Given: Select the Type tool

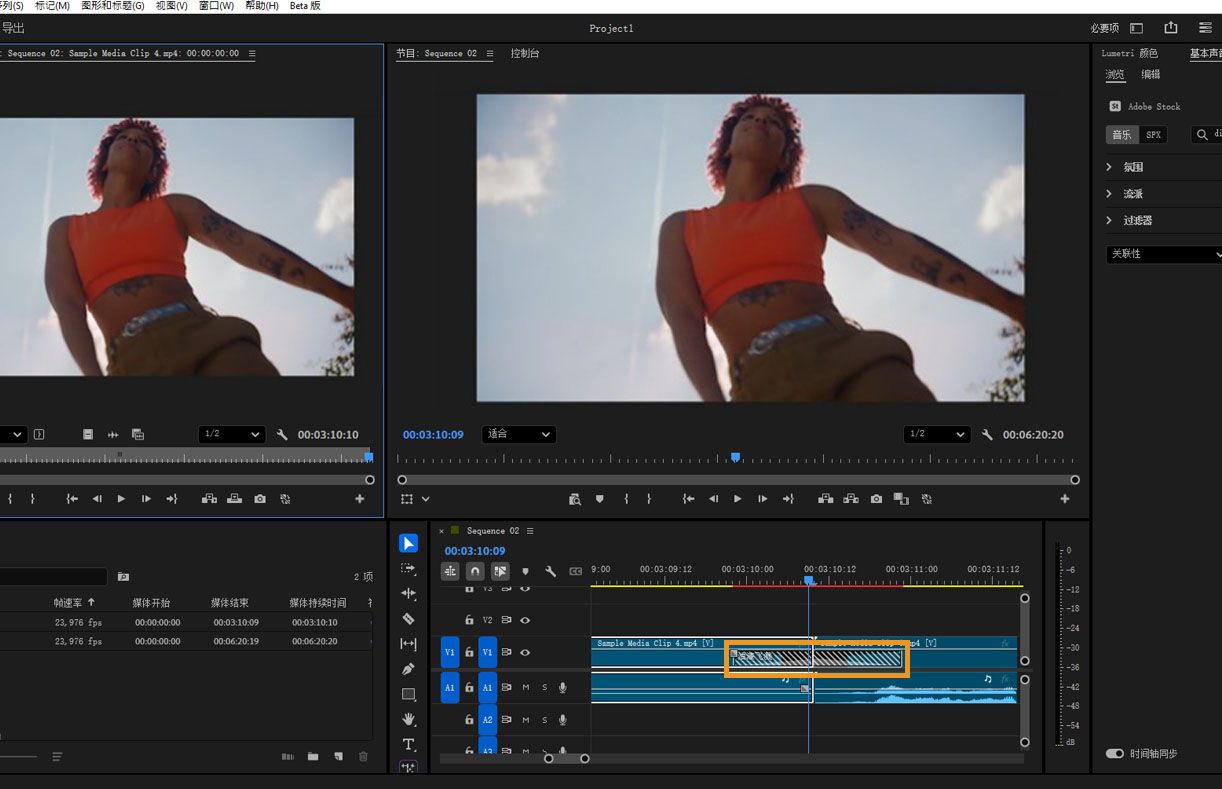Looking at the screenshot, I should coord(408,744).
